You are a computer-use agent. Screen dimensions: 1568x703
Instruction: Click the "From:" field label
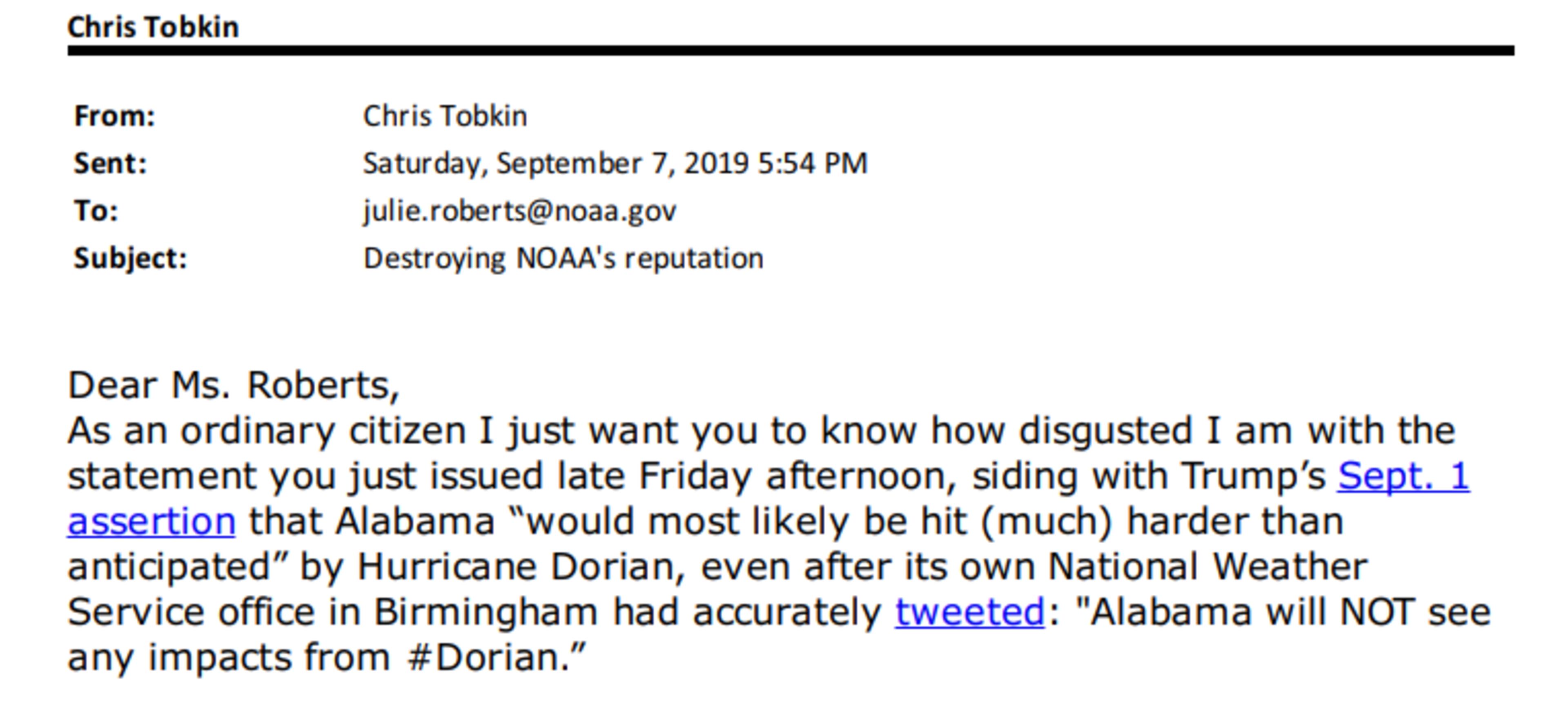114,116
